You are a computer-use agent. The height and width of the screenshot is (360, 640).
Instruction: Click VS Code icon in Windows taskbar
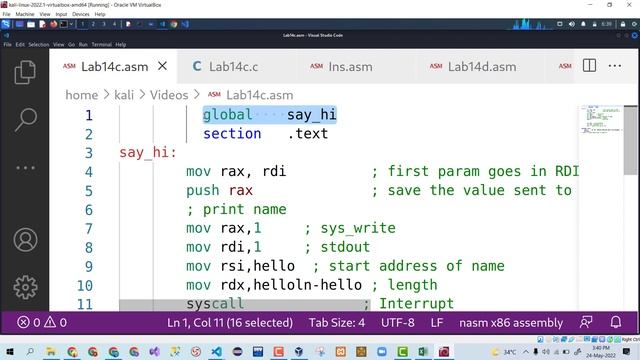[216, 351]
